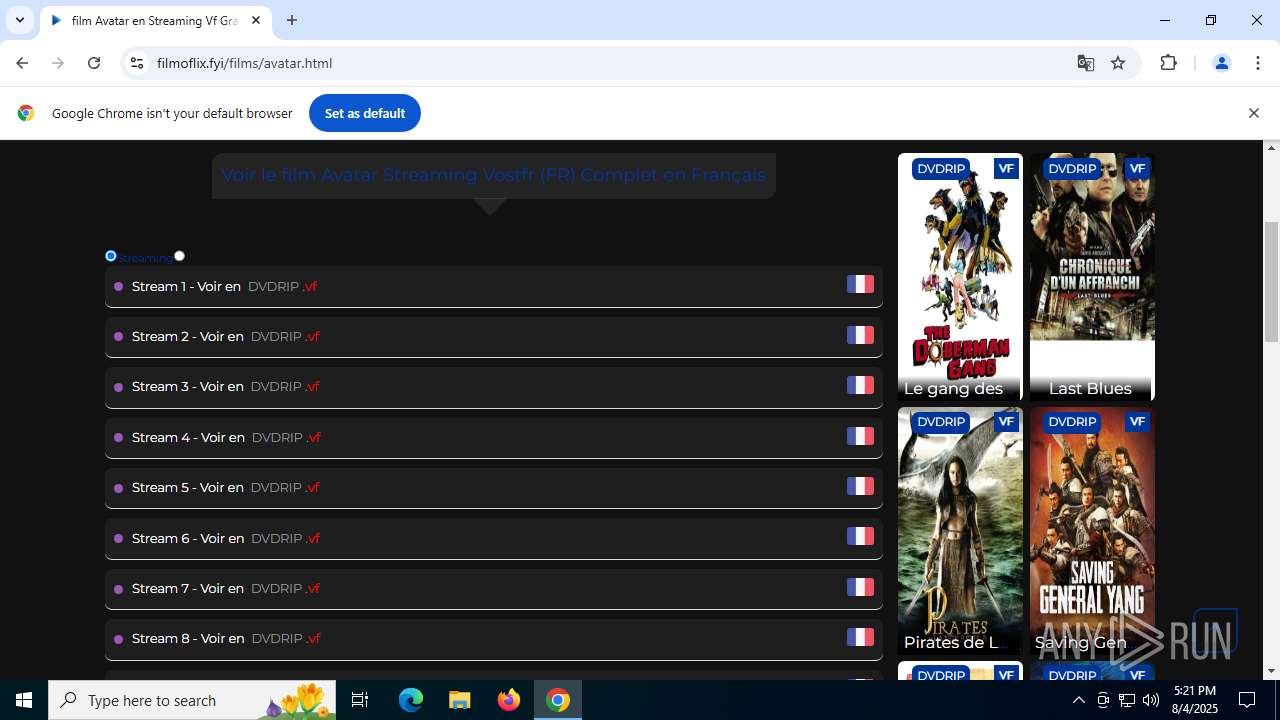This screenshot has height=720, width=1280.
Task: Click the forward navigation arrow
Action: (58, 63)
